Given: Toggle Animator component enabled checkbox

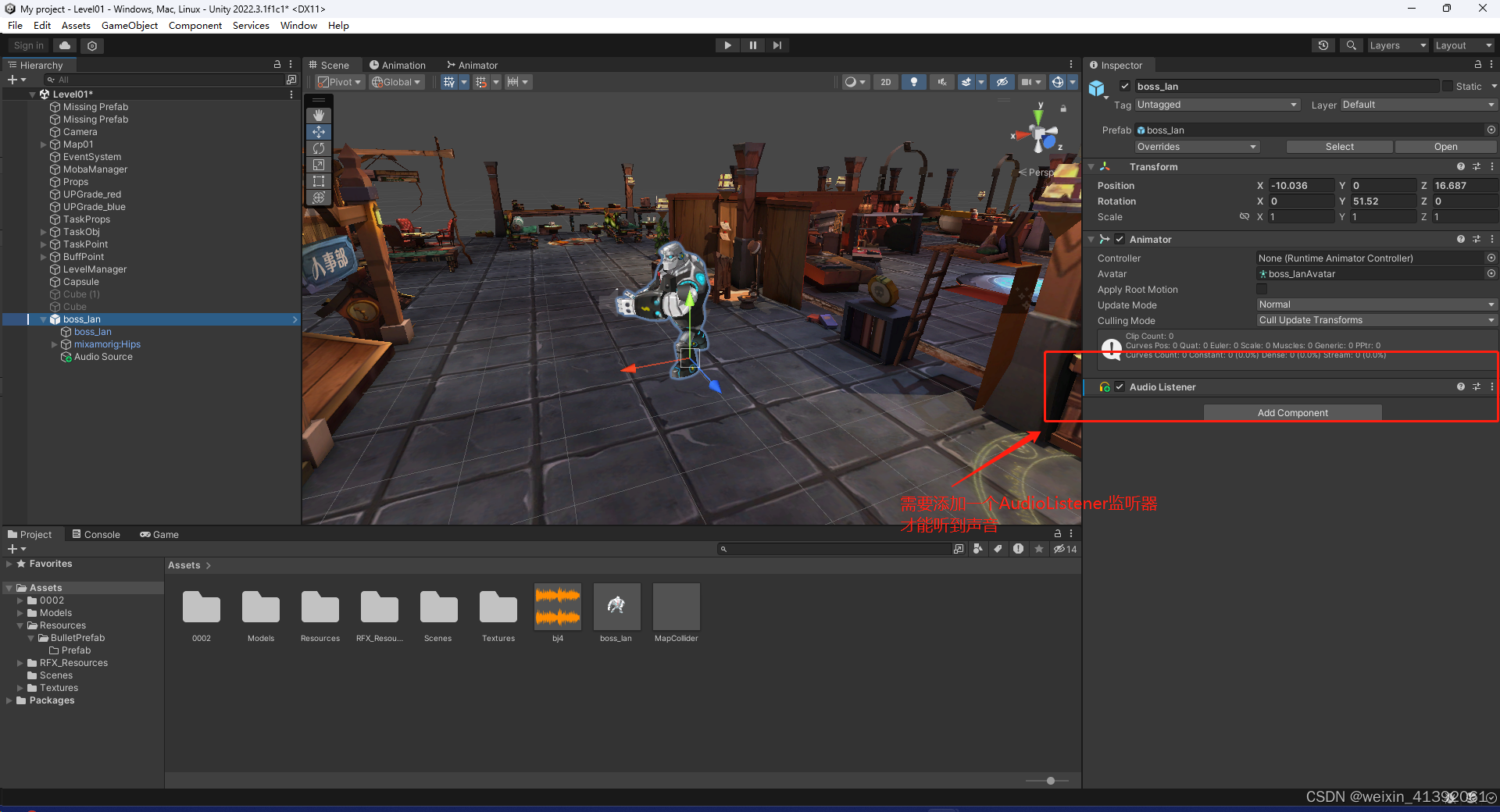Looking at the screenshot, I should [1120, 240].
